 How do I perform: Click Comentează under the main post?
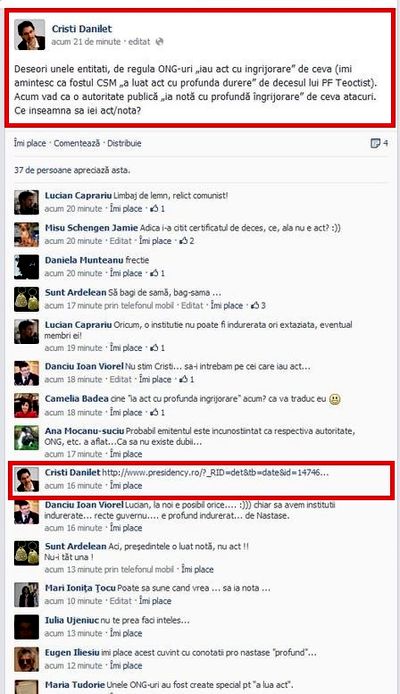click(77, 143)
